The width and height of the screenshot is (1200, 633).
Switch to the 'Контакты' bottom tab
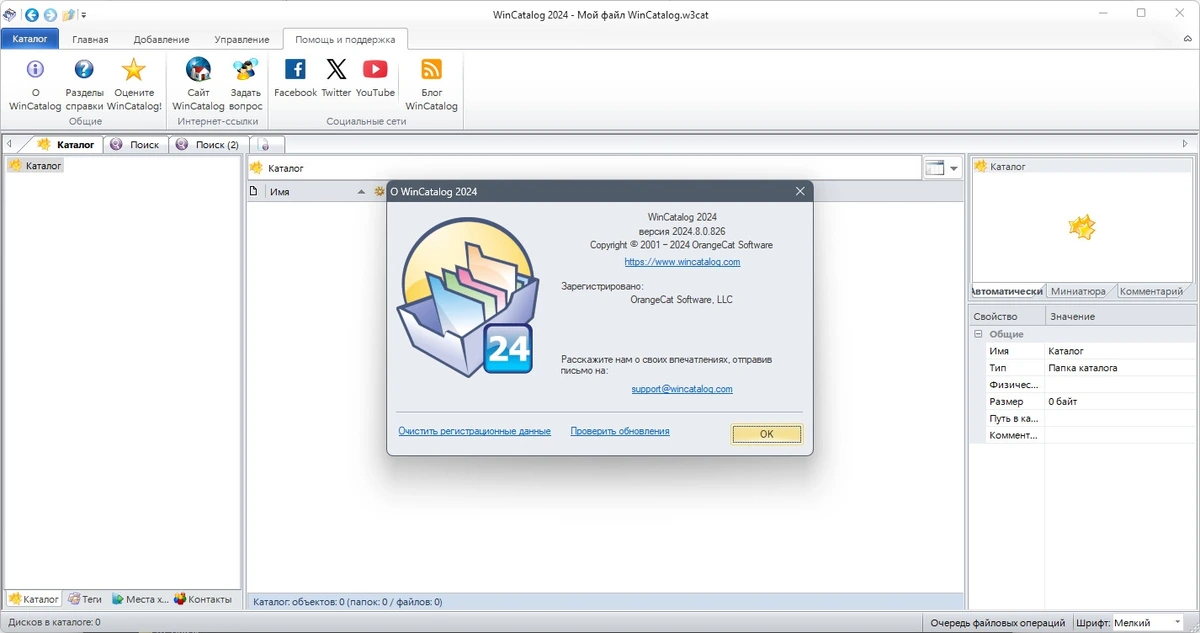203,599
